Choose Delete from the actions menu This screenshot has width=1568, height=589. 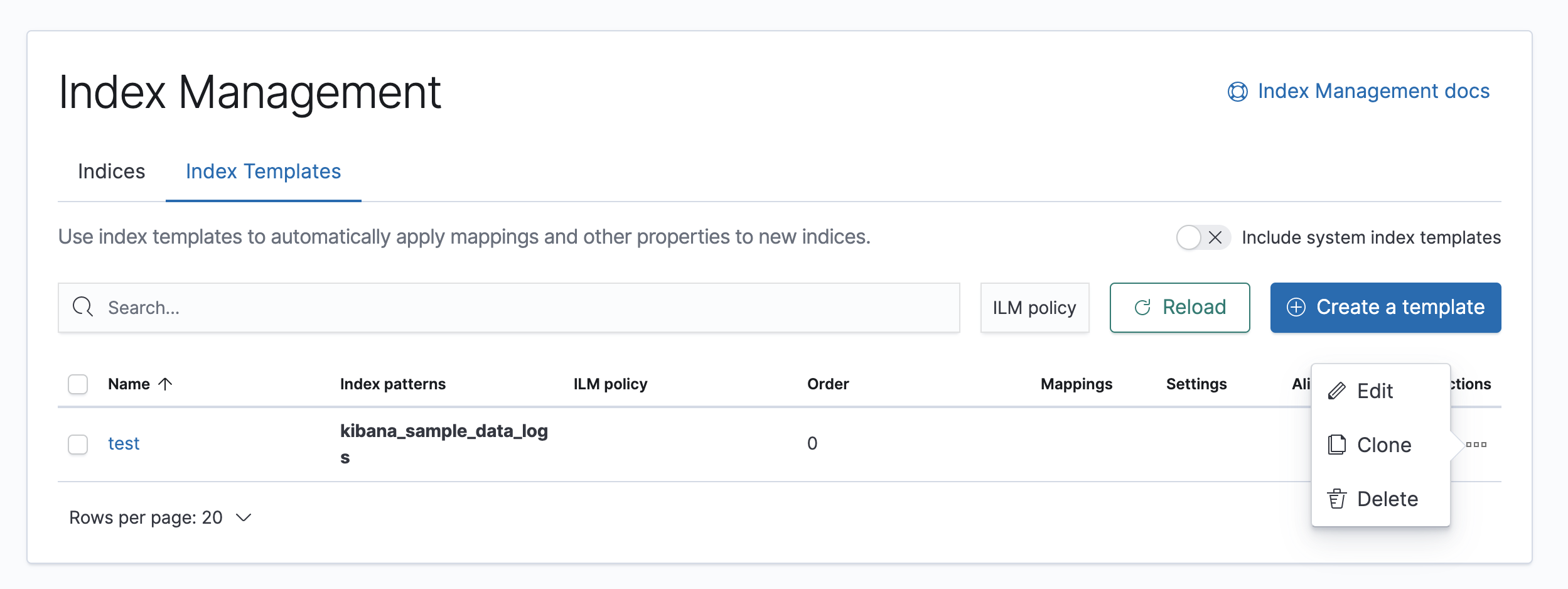[x=1387, y=499]
